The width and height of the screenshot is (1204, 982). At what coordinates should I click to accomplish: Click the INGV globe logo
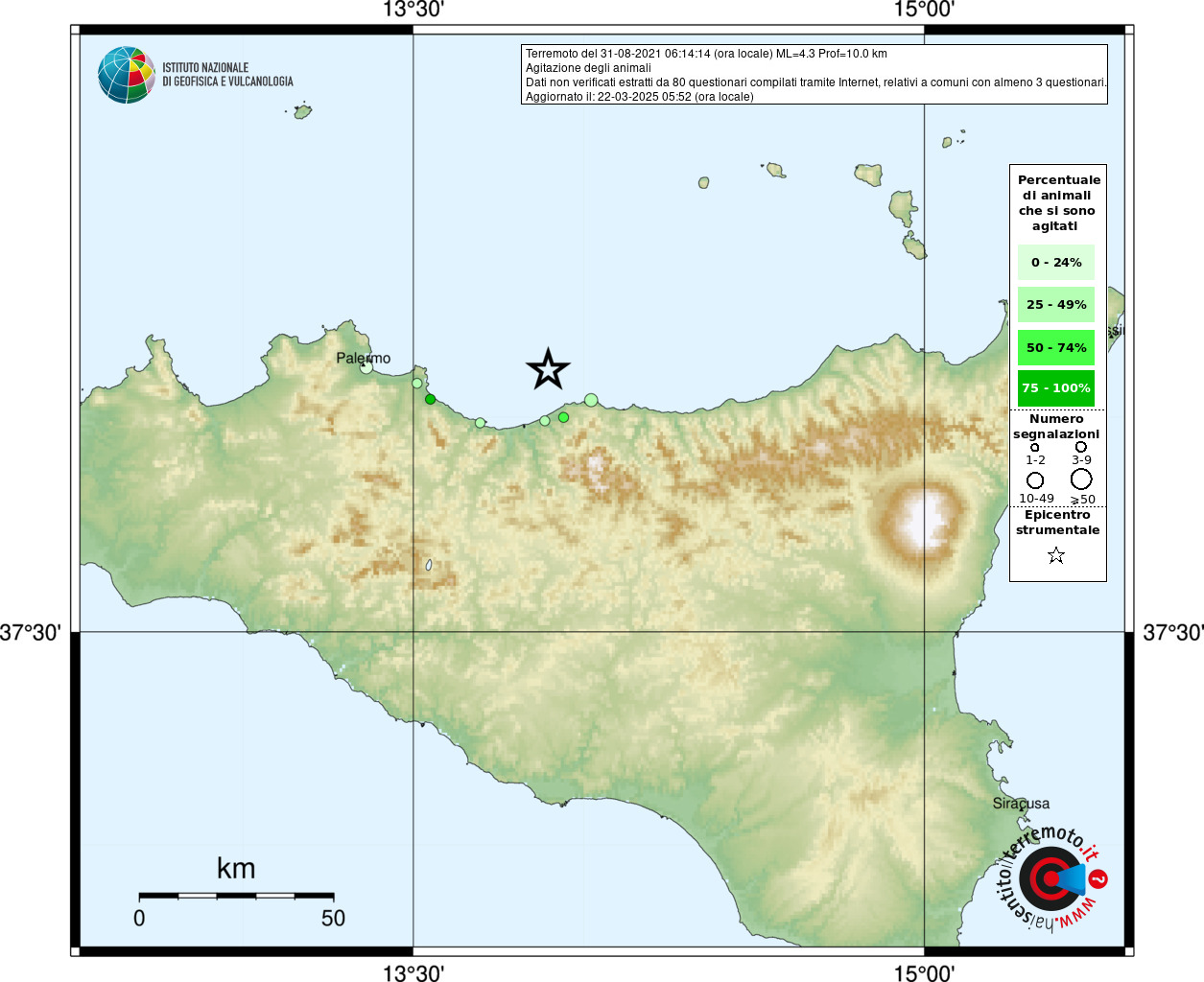127,75
